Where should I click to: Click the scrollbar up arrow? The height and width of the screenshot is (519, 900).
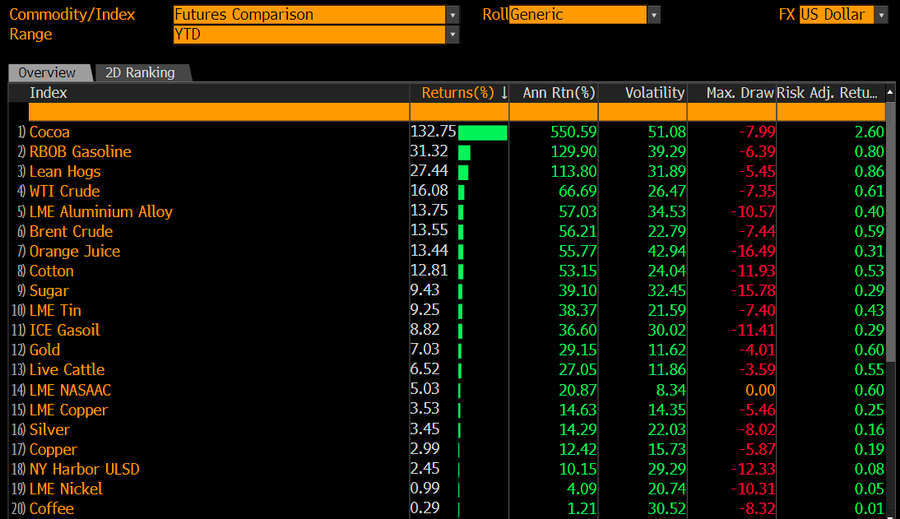coord(890,92)
